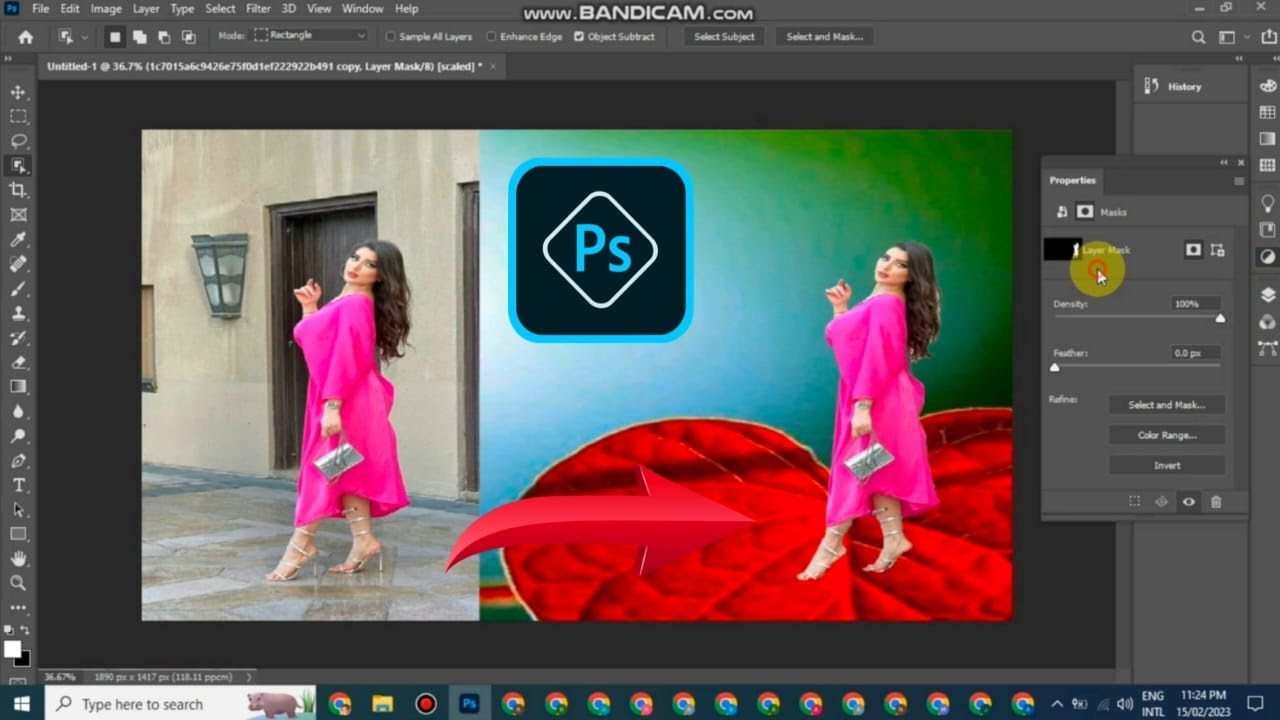1280x720 pixels.
Task: Delete the mask with the trash icon
Action: tap(1216, 502)
